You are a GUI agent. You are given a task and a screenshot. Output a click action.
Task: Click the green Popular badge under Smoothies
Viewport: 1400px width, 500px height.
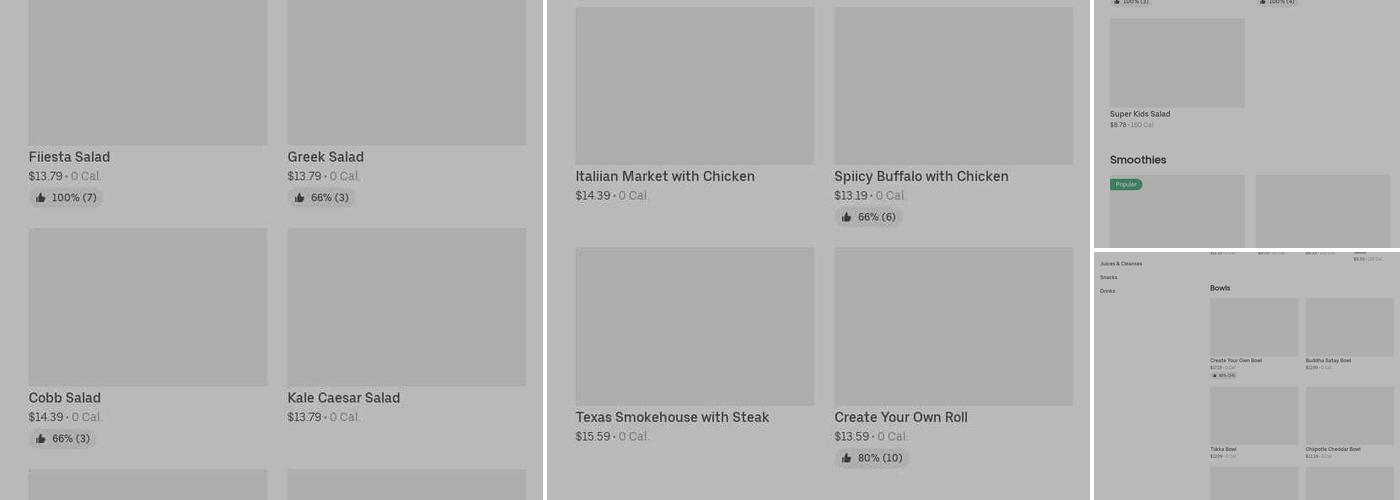pyautogui.click(x=1126, y=184)
